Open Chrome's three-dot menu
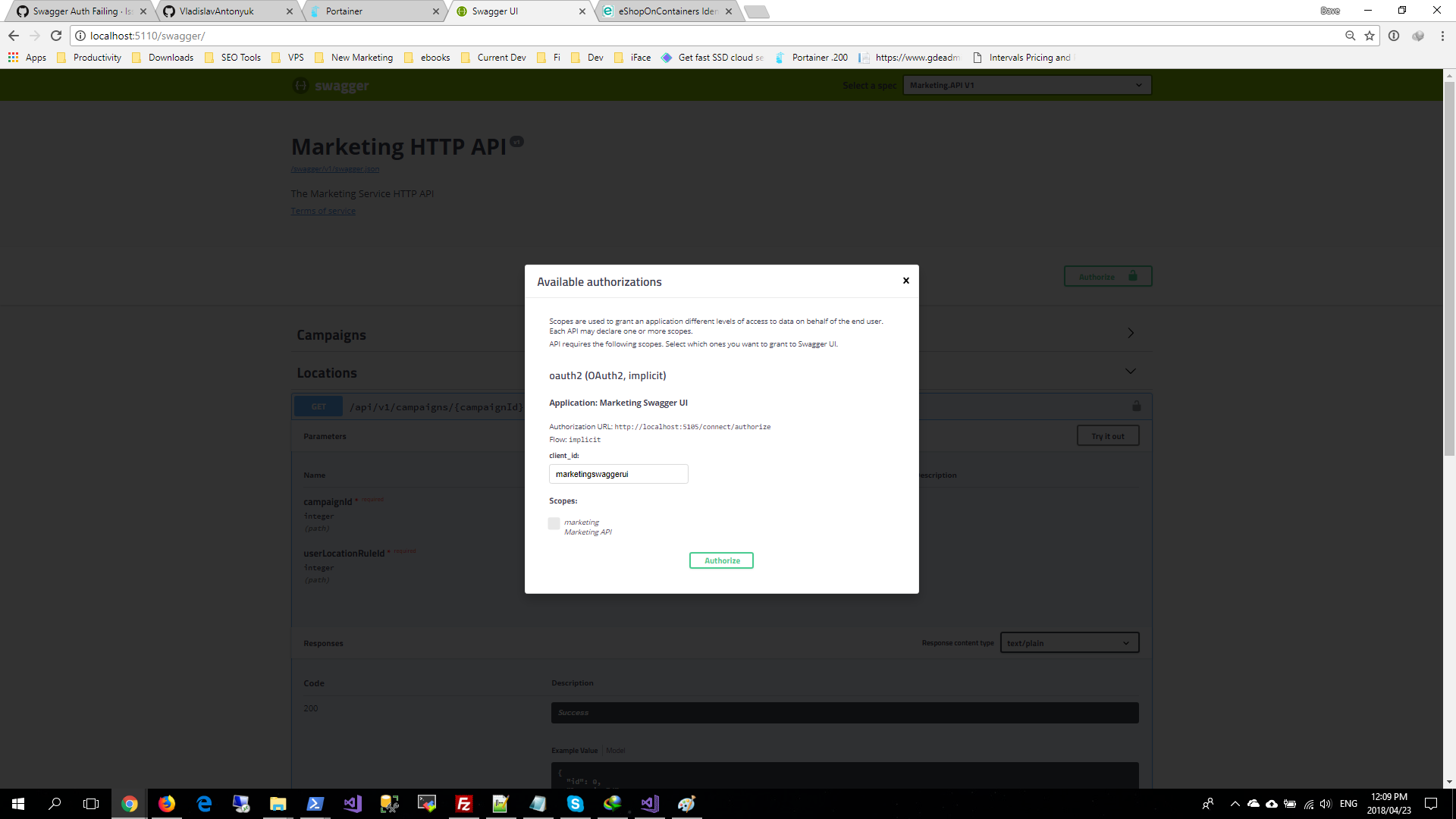 point(1442,36)
